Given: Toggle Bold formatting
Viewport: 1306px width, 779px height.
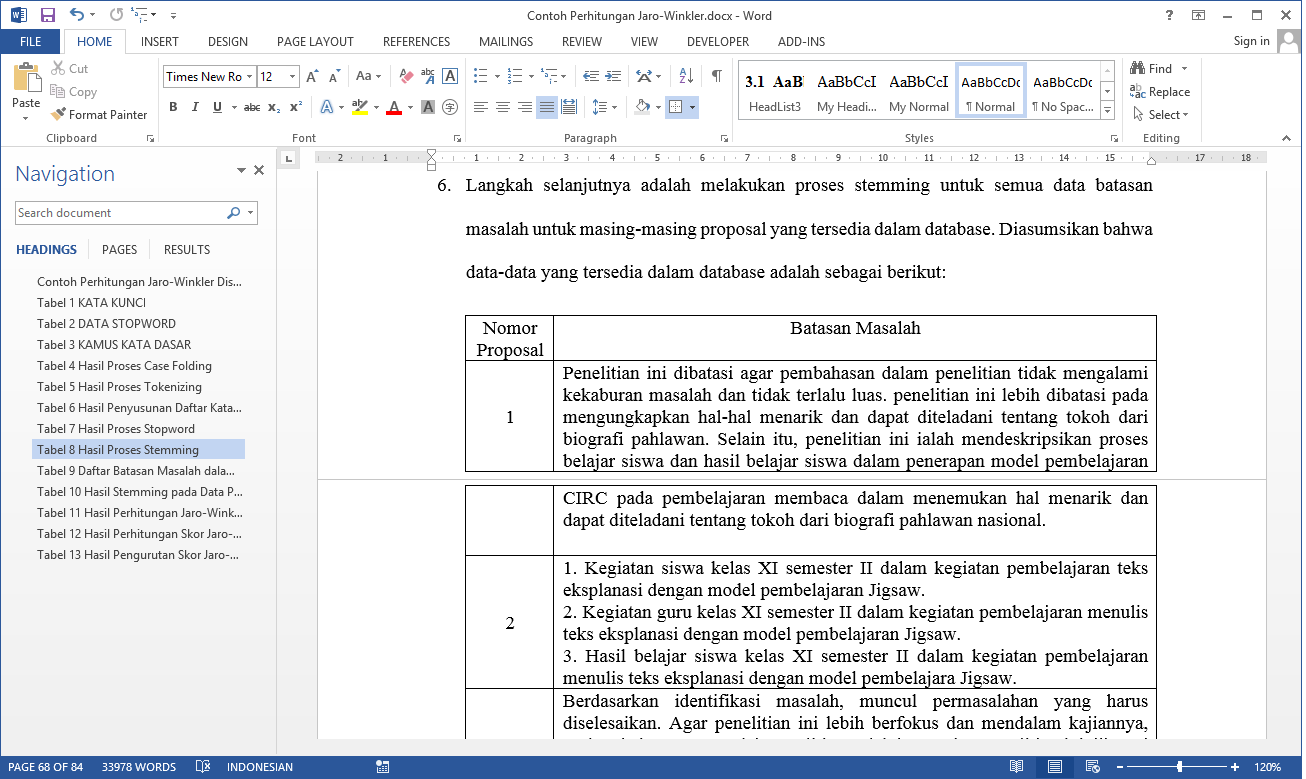Looking at the screenshot, I should (173, 107).
